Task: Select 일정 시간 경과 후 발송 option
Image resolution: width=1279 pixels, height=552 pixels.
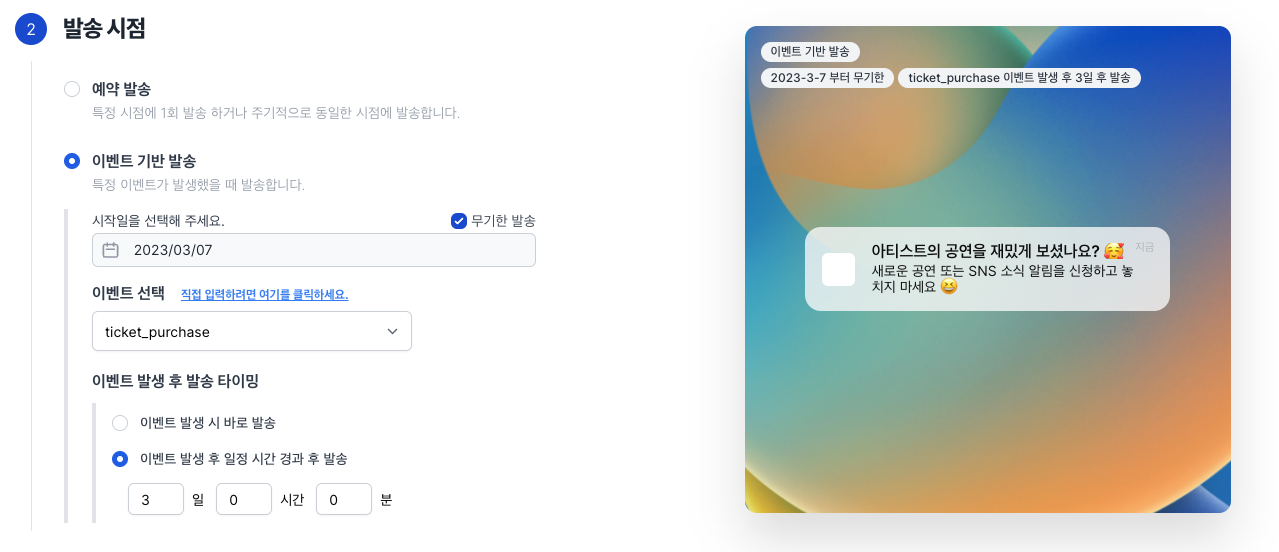Action: [120, 459]
